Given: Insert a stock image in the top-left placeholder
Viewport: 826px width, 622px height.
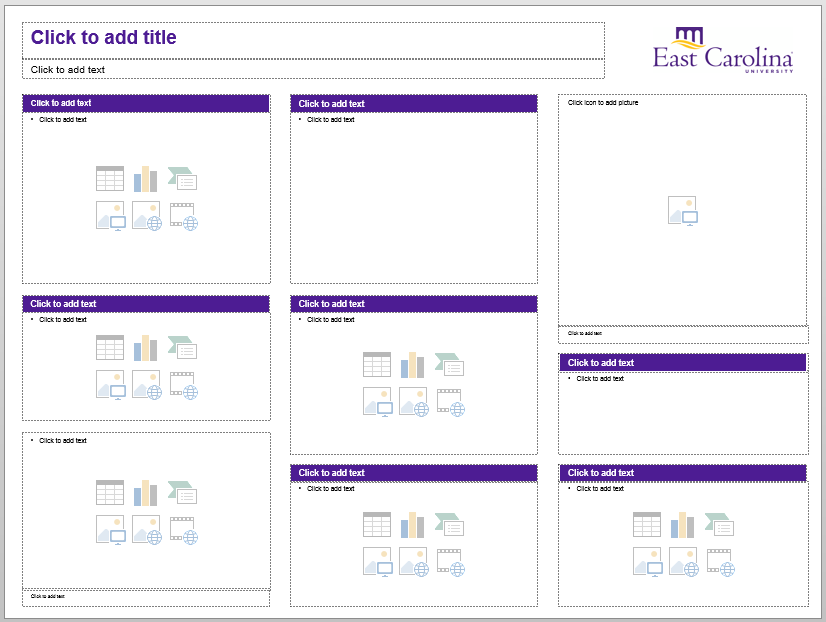Looking at the screenshot, I should pyautogui.click(x=110, y=215).
